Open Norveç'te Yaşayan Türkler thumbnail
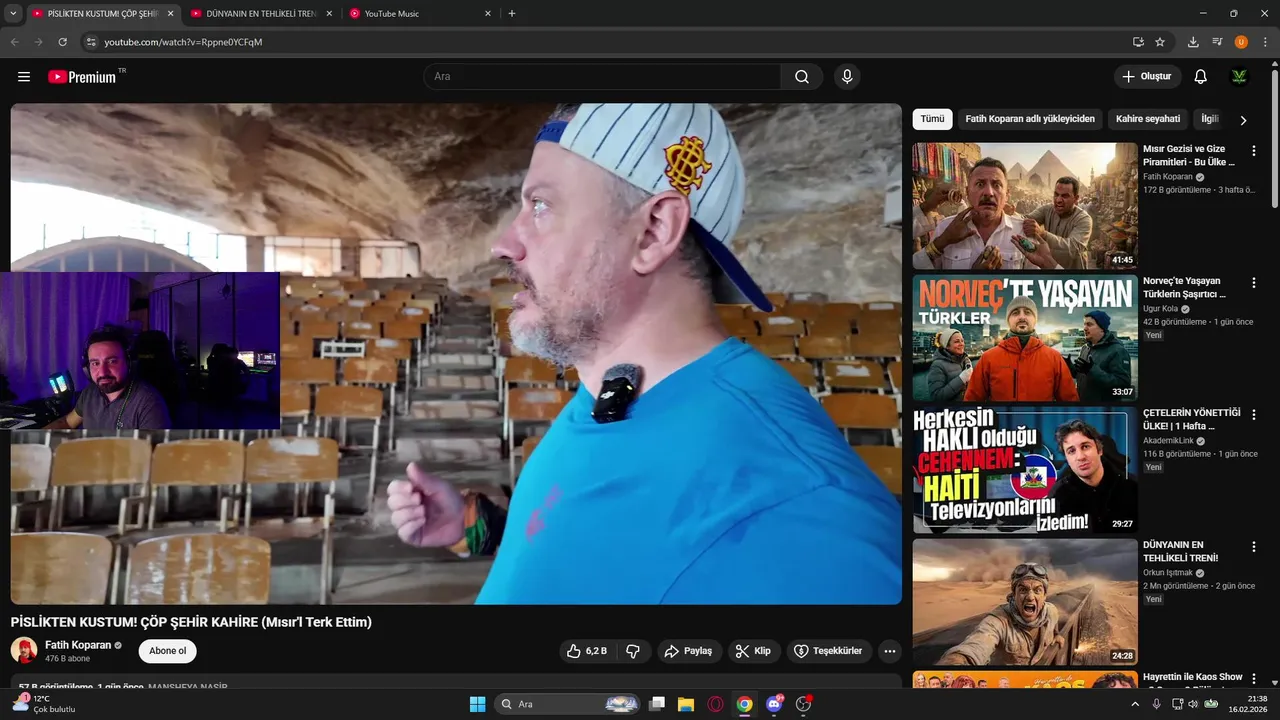This screenshot has height=720, width=1280. click(1025, 338)
